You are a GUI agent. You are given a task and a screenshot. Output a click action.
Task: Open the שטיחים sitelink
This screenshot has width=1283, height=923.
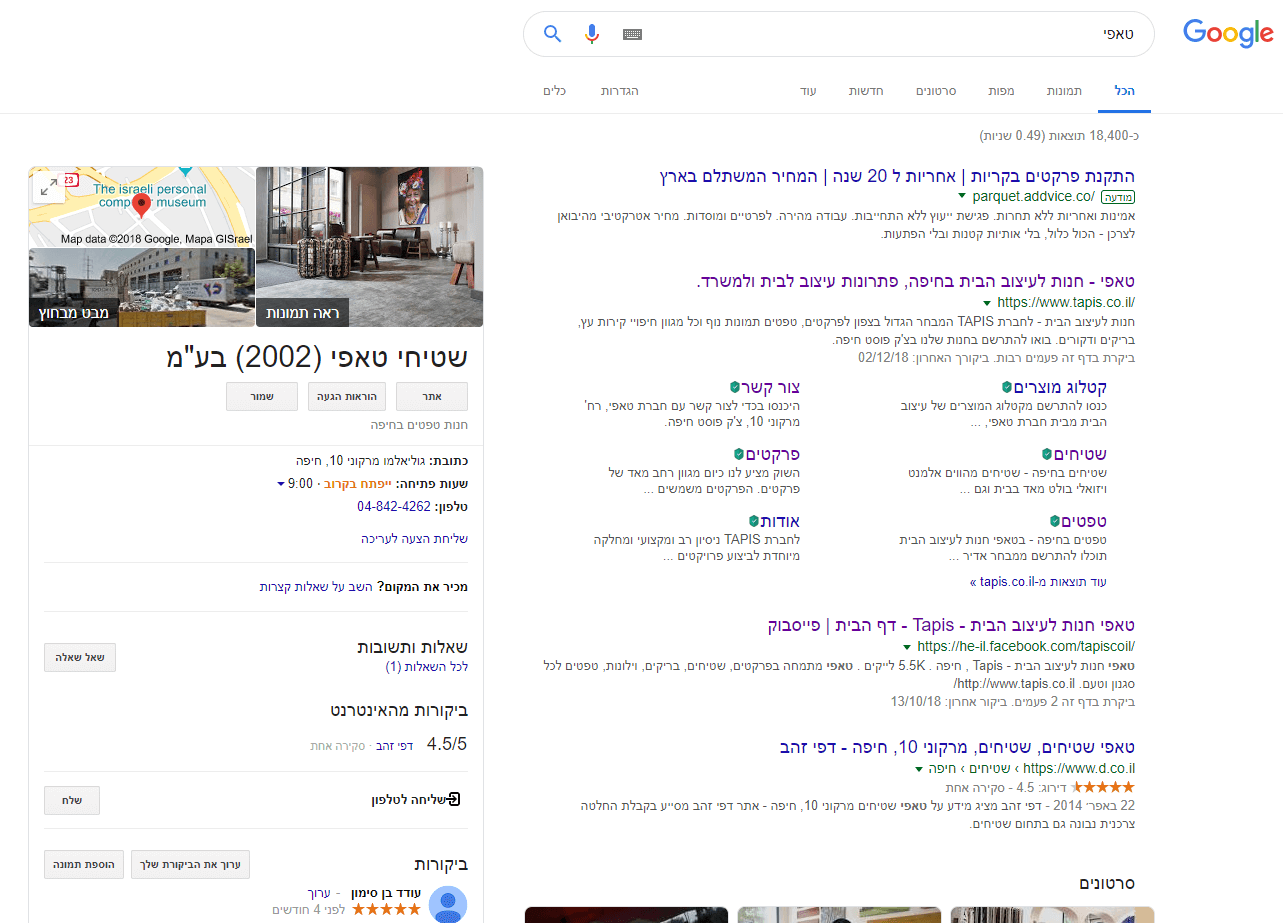click(x=1080, y=454)
